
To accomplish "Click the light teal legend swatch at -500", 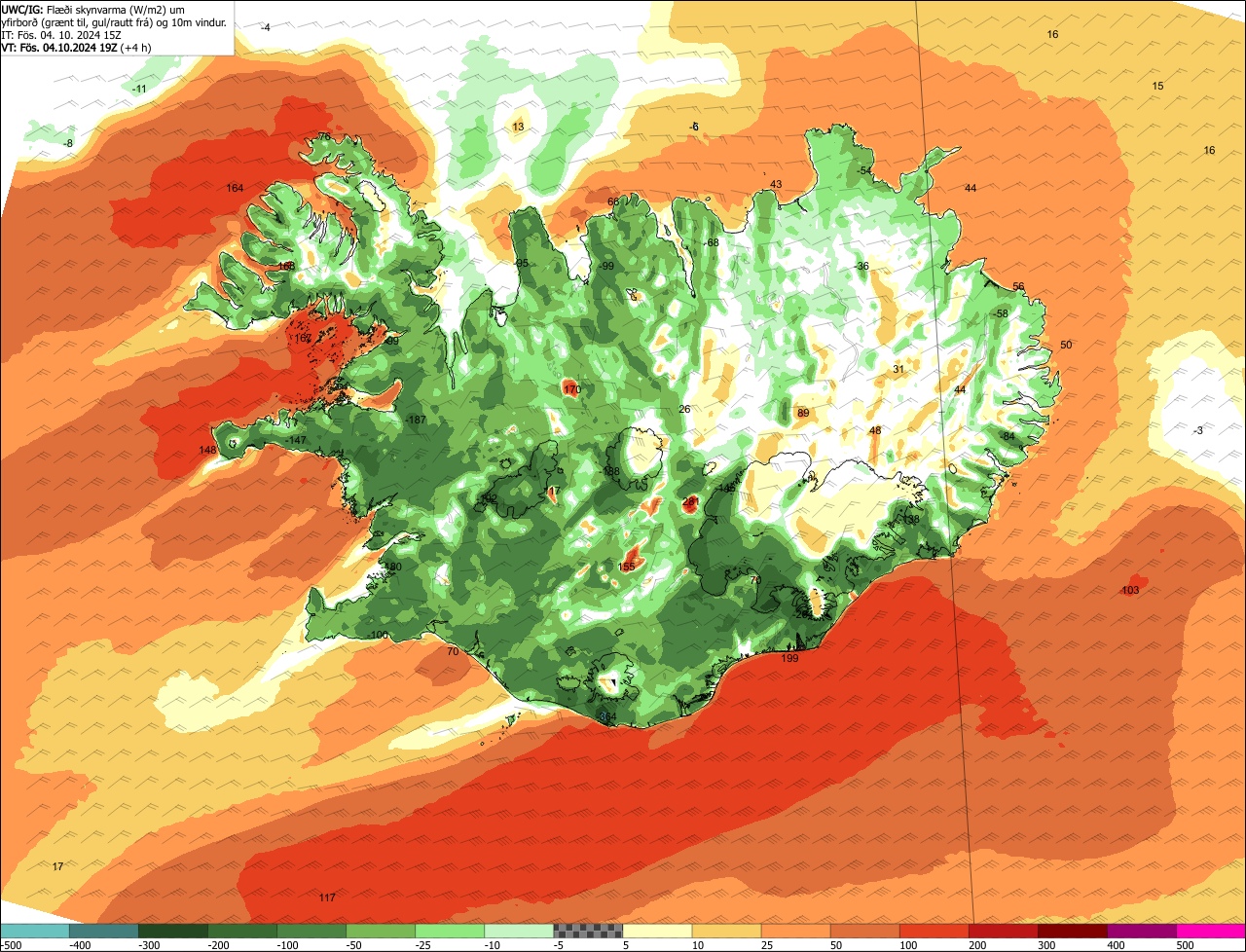I will pyautogui.click(x=35, y=931).
